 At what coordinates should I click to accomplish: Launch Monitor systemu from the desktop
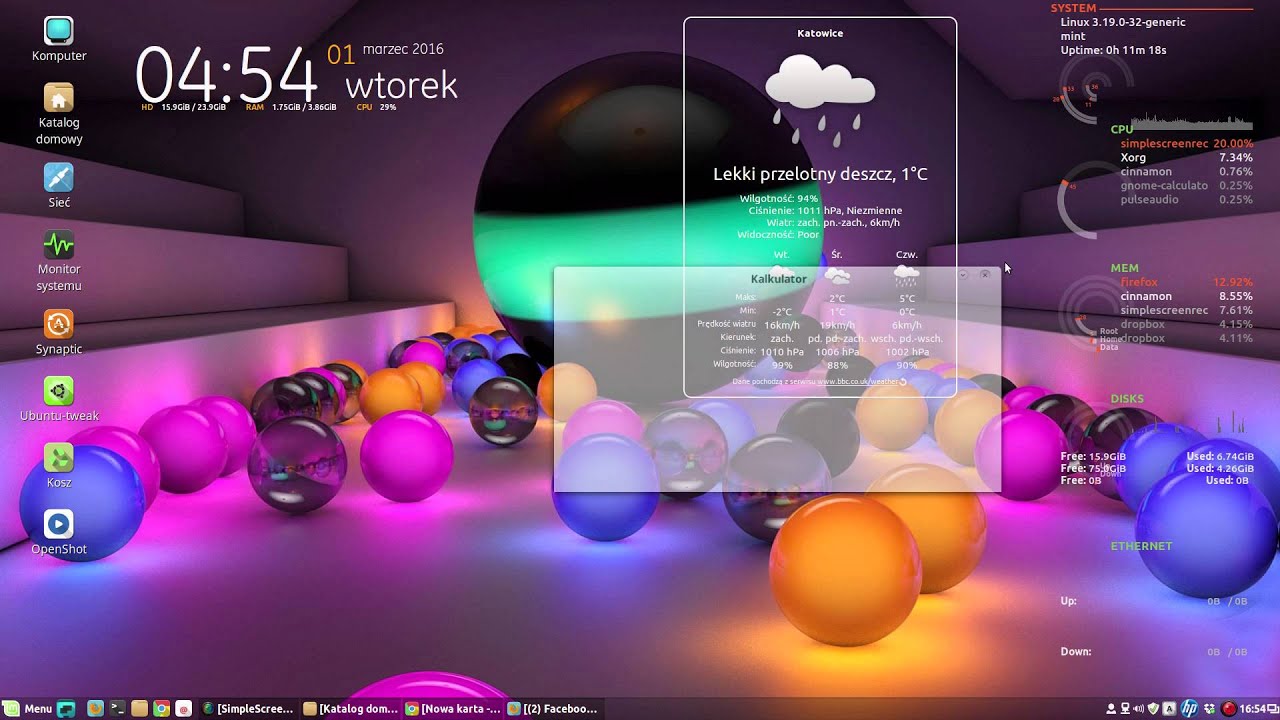(59, 260)
